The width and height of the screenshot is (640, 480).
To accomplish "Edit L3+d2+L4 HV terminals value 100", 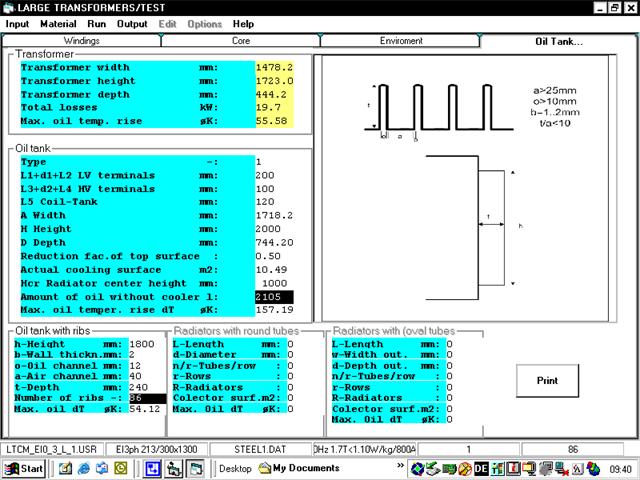I will pos(274,189).
